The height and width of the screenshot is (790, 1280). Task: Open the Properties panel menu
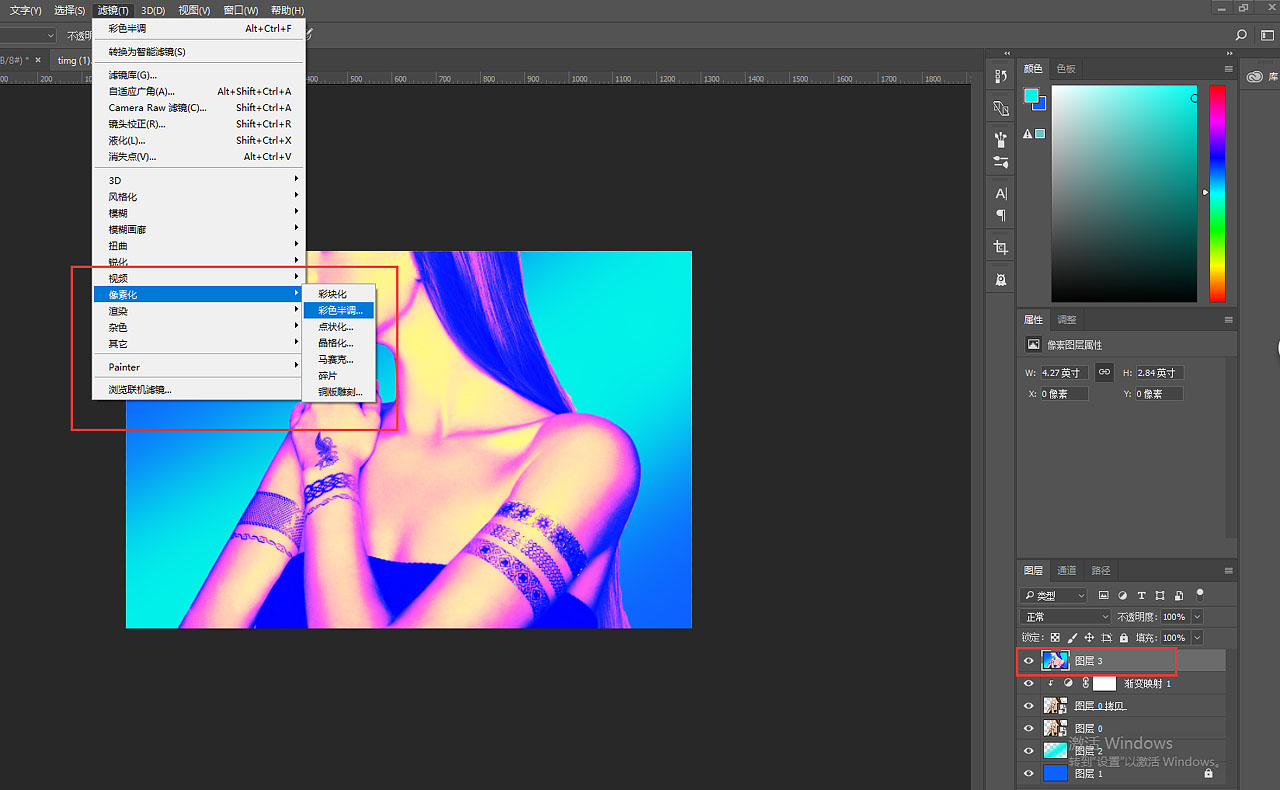click(x=1228, y=319)
